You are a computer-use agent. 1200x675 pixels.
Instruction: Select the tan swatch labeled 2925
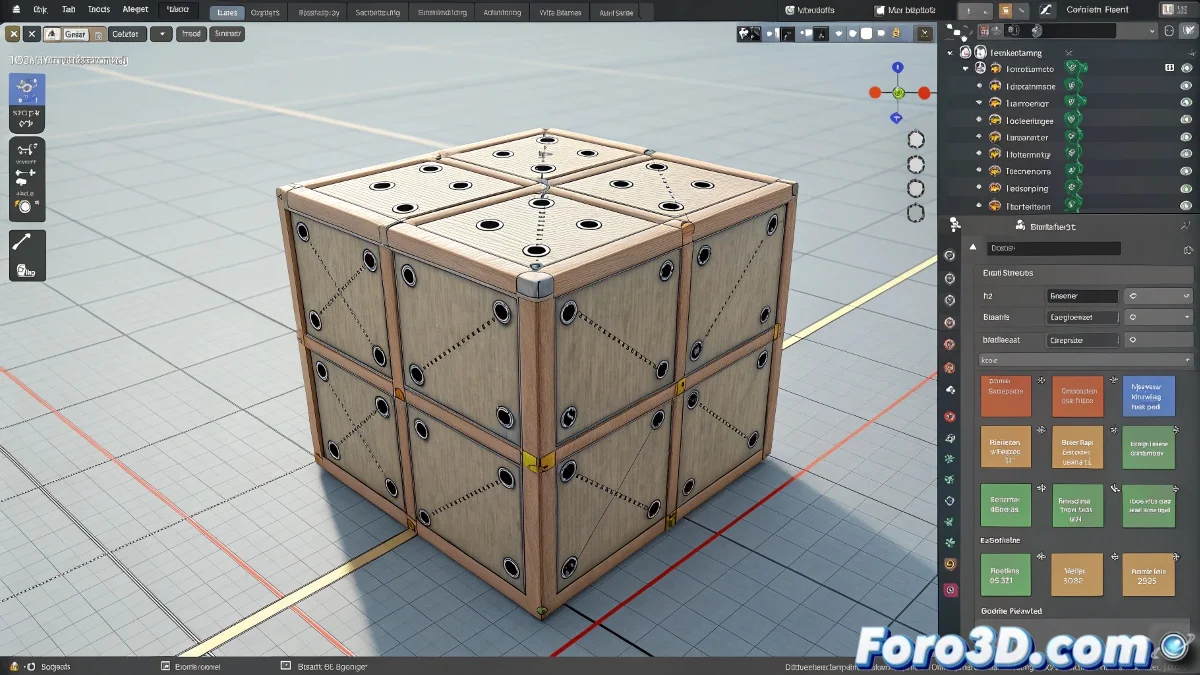coord(1148,574)
